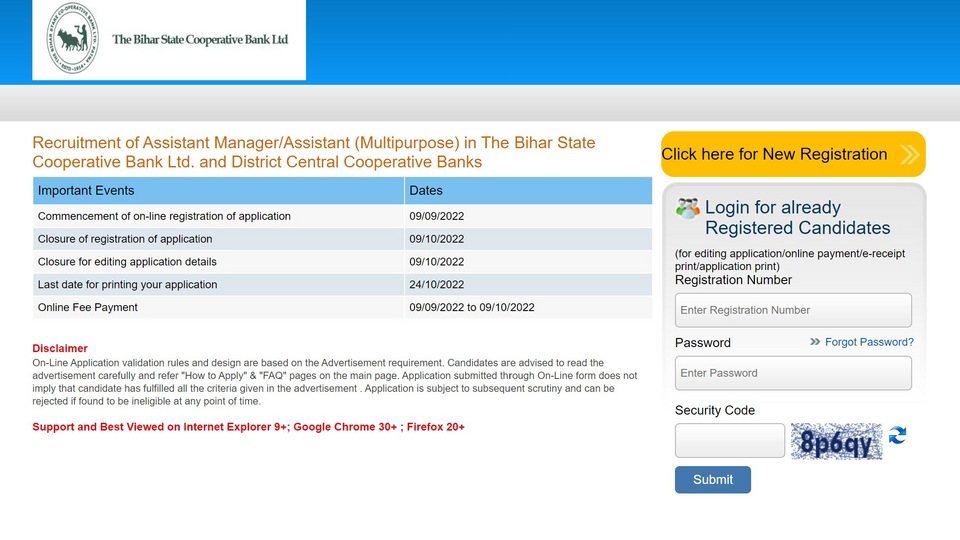This screenshot has width=960, height=540.
Task: Submit the login form
Action: tap(713, 480)
